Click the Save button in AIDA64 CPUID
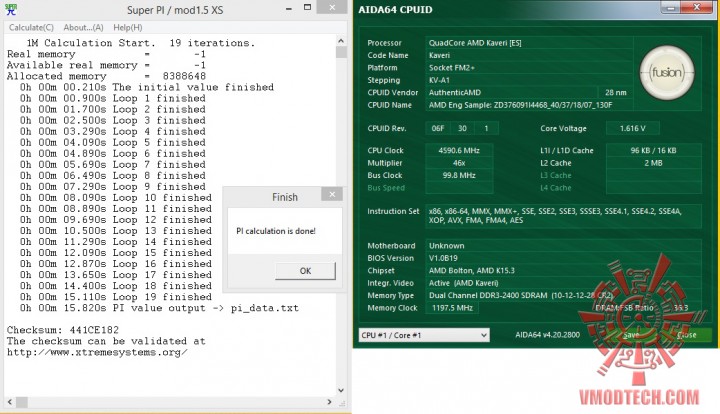The width and height of the screenshot is (720, 414). [631, 335]
